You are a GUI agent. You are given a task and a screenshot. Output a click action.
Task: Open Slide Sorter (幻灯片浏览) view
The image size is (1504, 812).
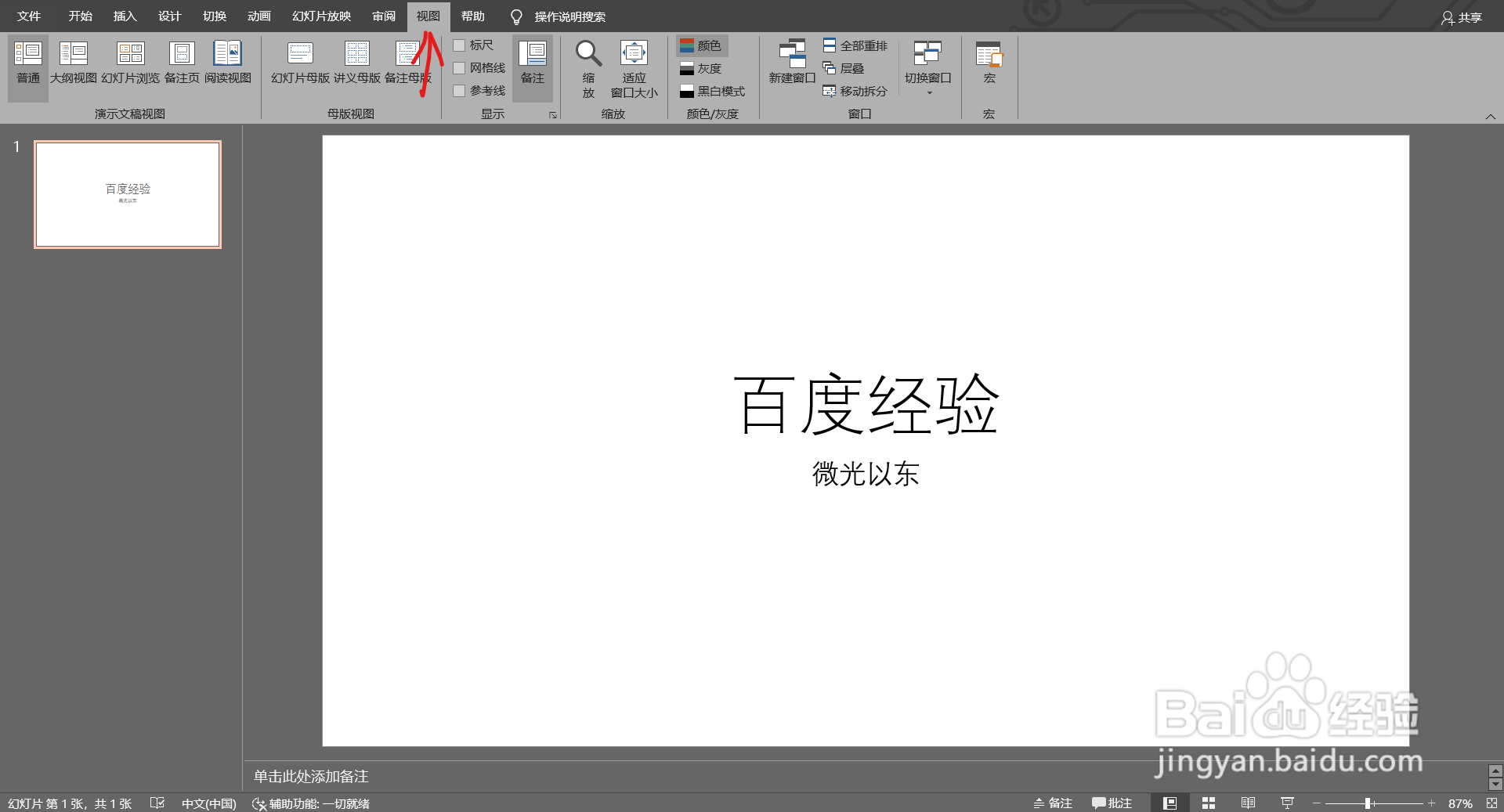(x=131, y=63)
